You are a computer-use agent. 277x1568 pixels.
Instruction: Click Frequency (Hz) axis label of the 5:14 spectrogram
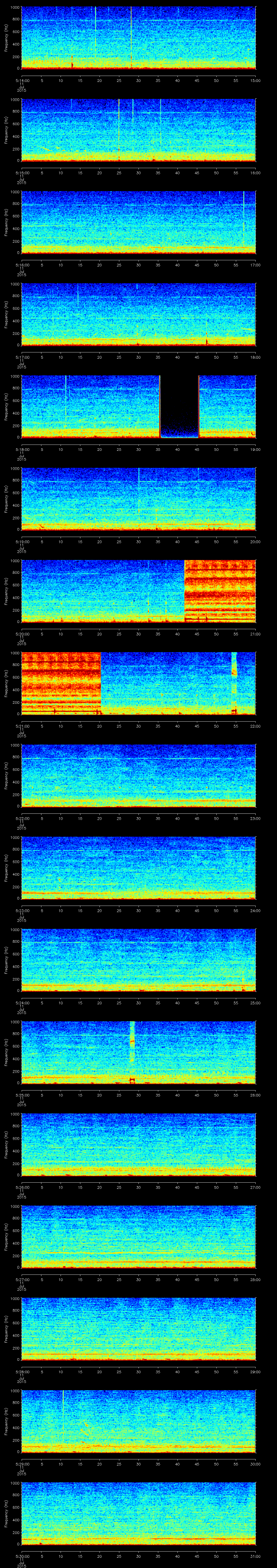(x=6, y=38)
